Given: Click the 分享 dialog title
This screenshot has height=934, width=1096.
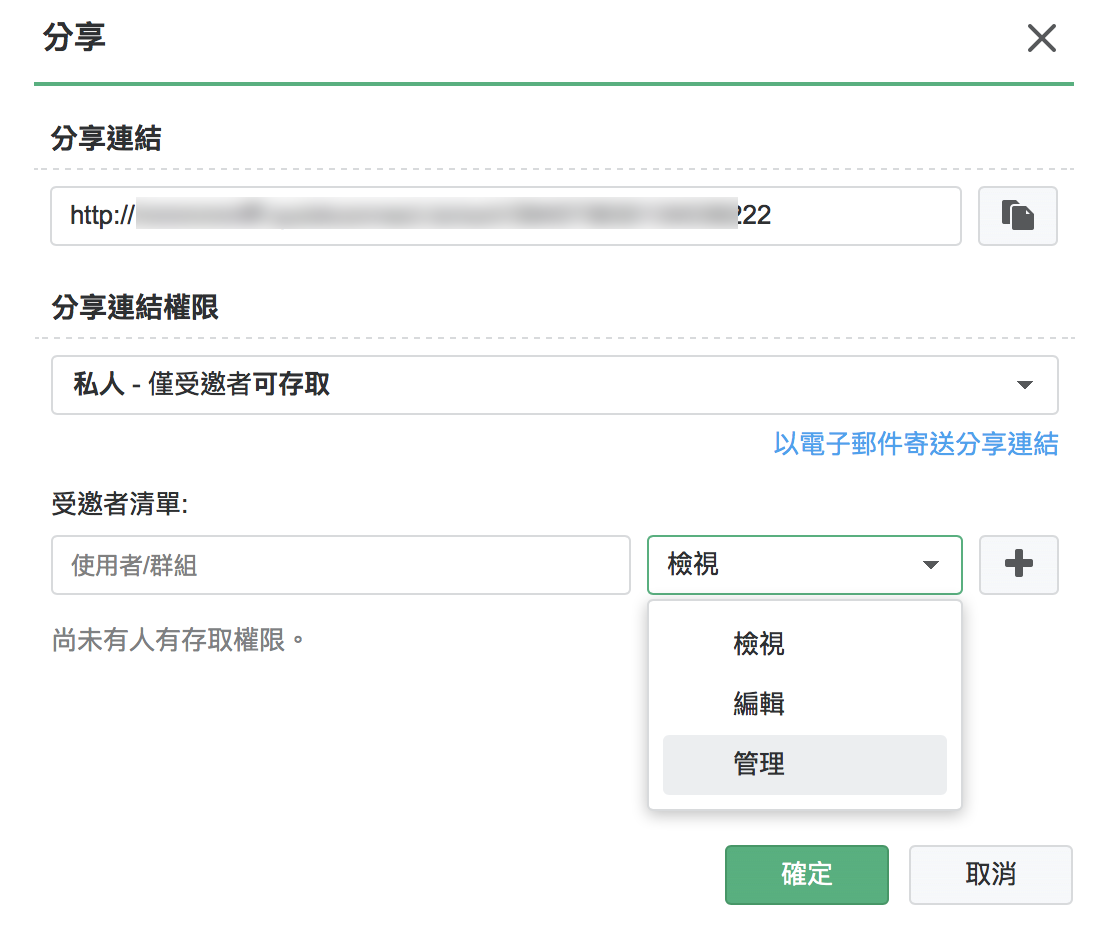Looking at the screenshot, I should tap(75, 39).
